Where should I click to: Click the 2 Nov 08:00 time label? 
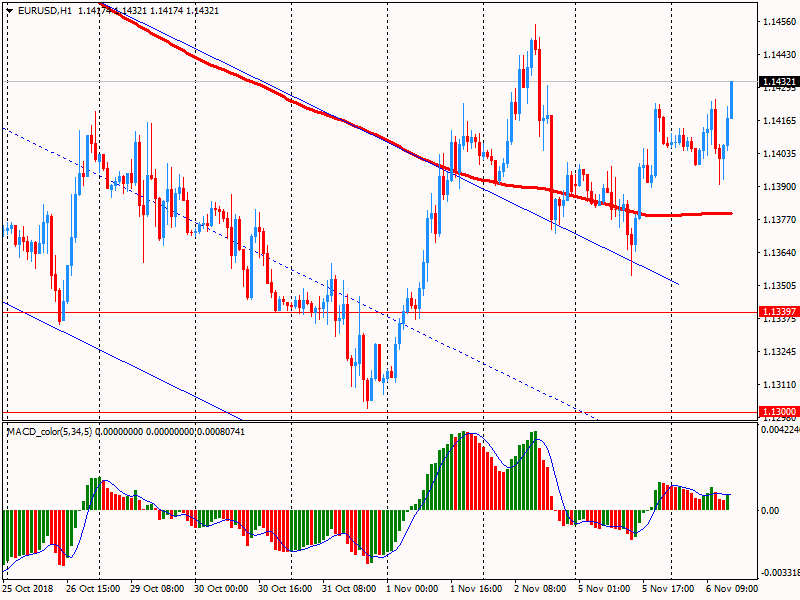(540, 590)
